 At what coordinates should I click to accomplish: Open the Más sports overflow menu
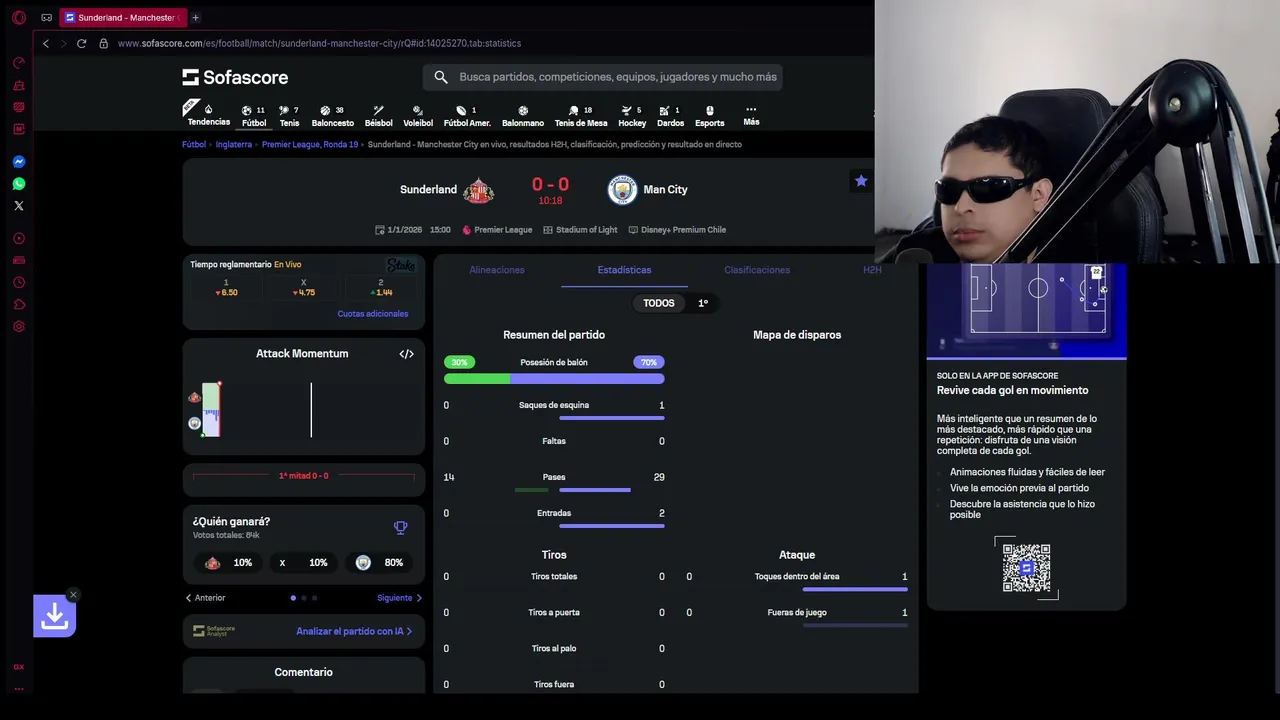(751, 116)
